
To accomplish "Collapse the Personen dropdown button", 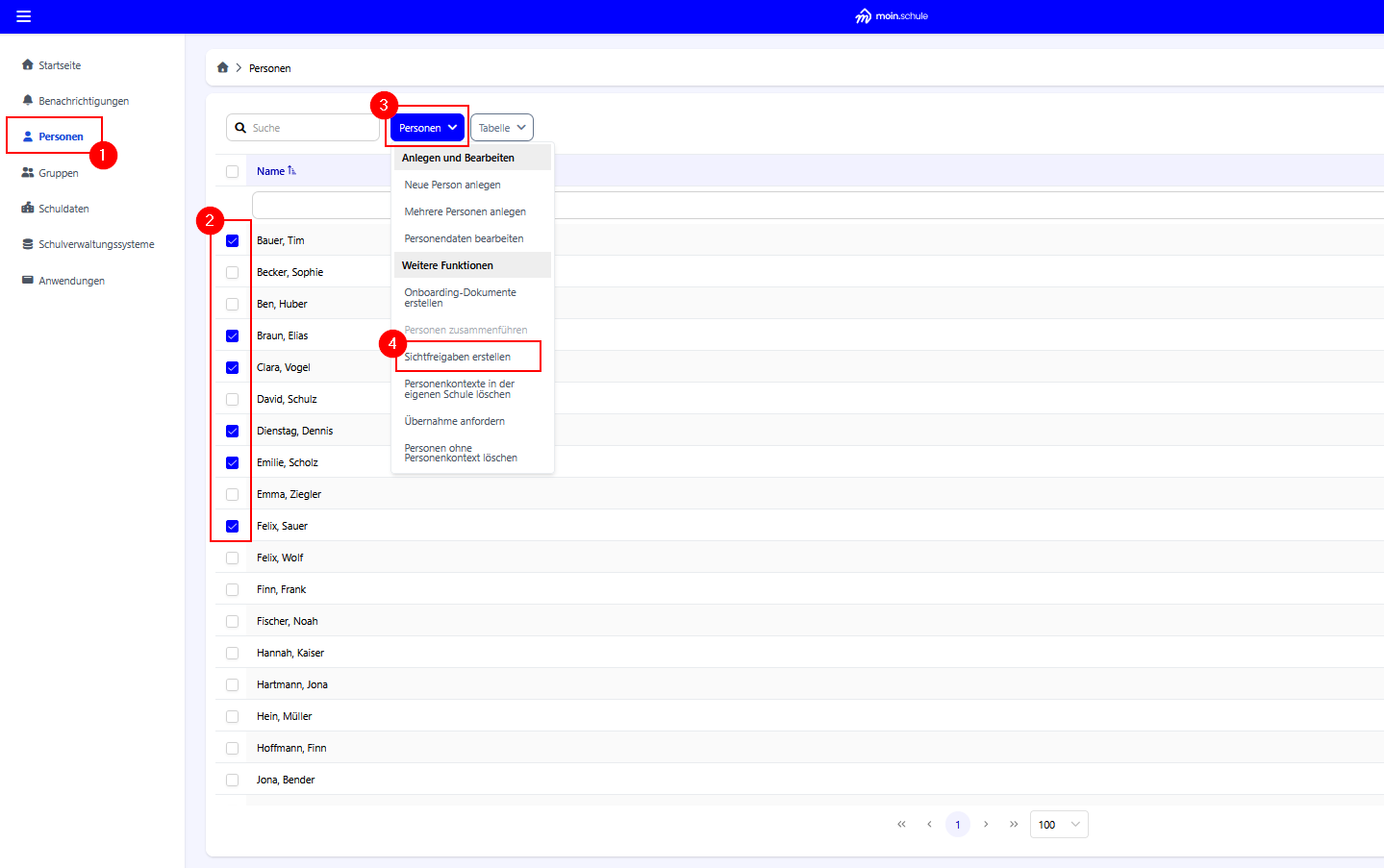I will pyautogui.click(x=427, y=128).
